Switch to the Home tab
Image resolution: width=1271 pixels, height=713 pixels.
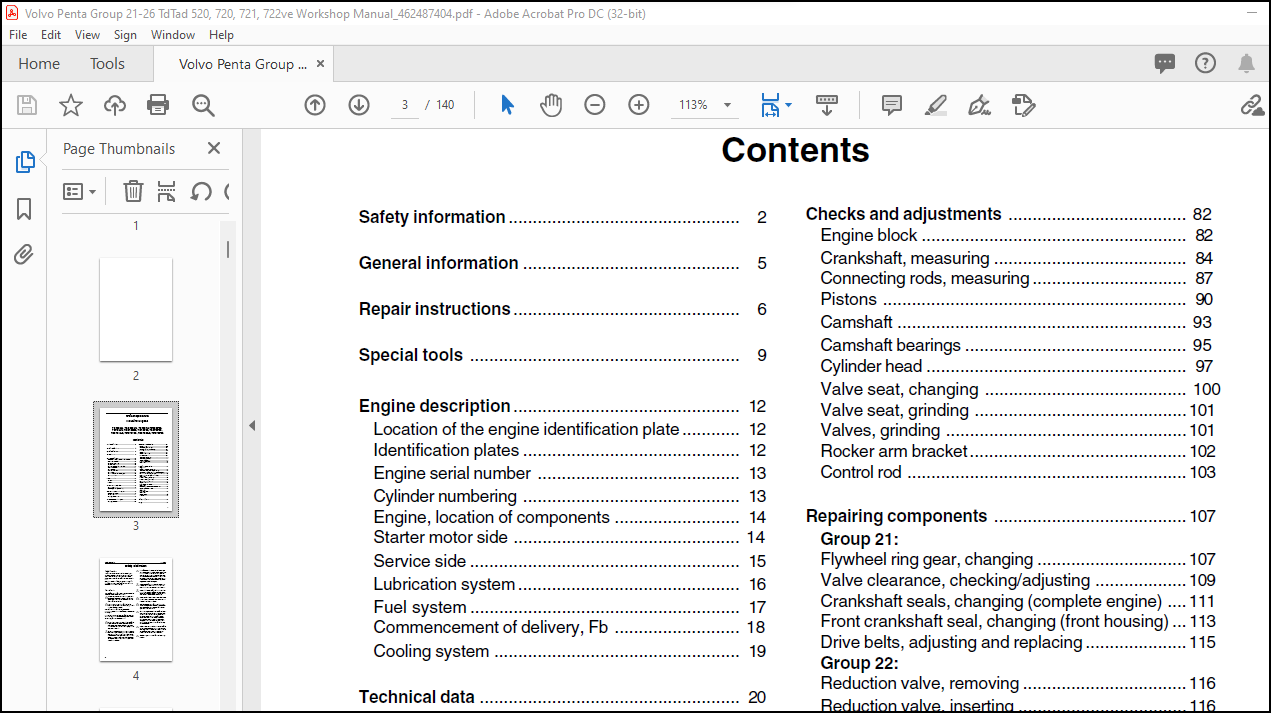[39, 64]
